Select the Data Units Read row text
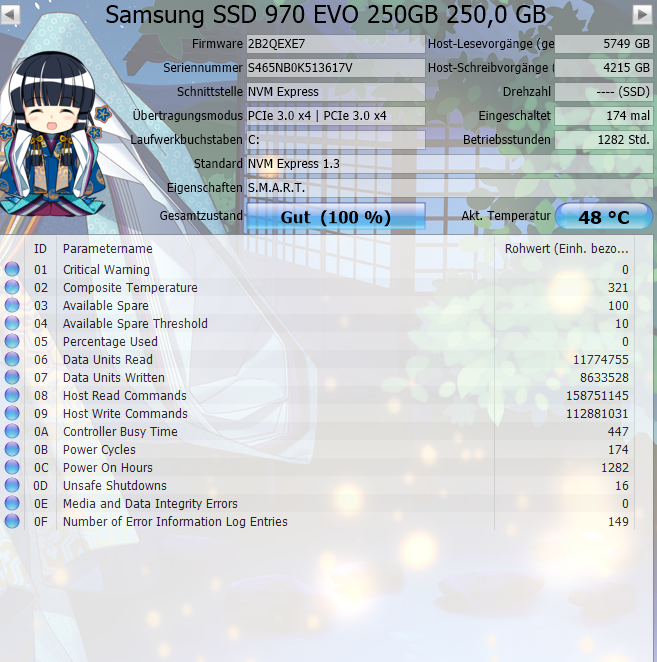The width and height of the screenshot is (657, 662). point(108,360)
